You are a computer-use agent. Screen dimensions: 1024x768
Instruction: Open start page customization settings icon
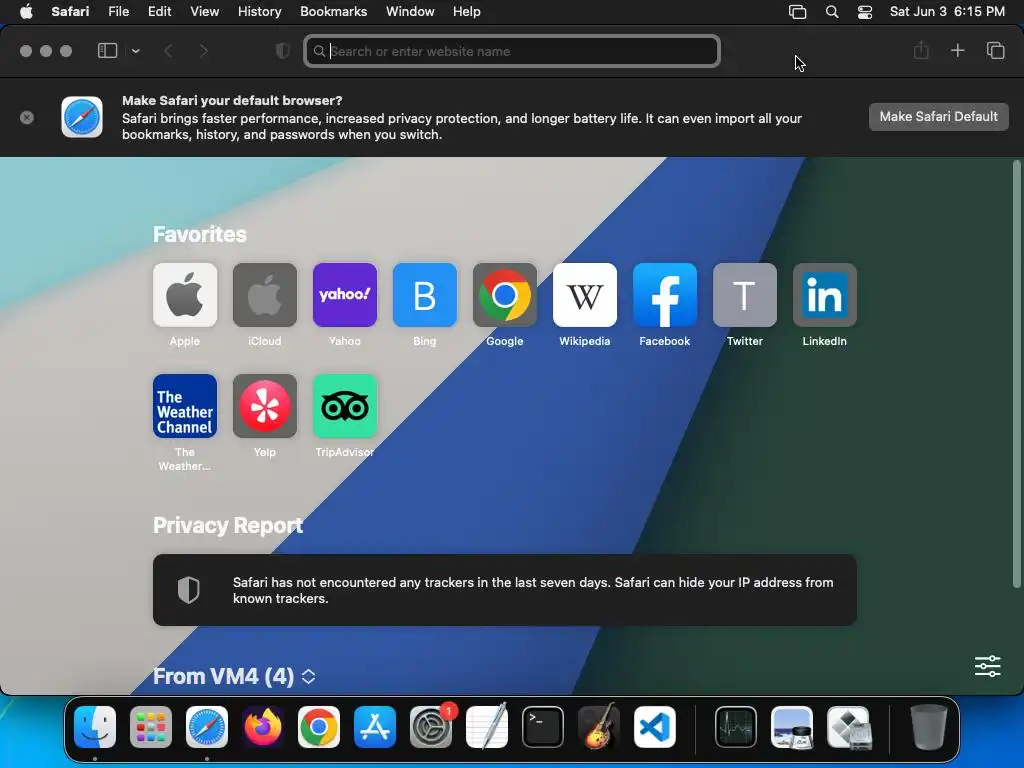click(x=987, y=666)
